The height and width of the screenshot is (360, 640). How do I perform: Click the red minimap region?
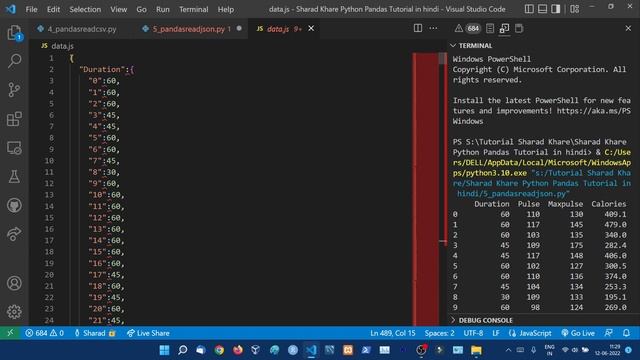pos(426,188)
